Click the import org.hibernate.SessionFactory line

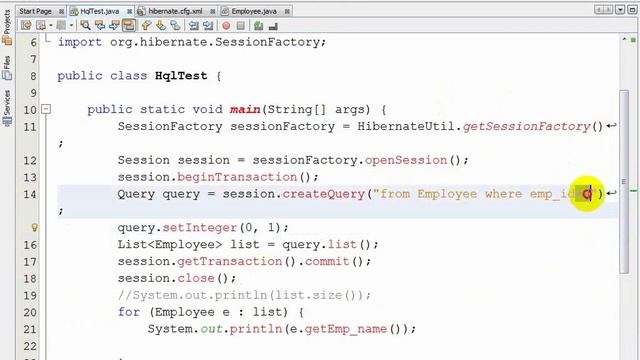pyautogui.click(x=191, y=42)
